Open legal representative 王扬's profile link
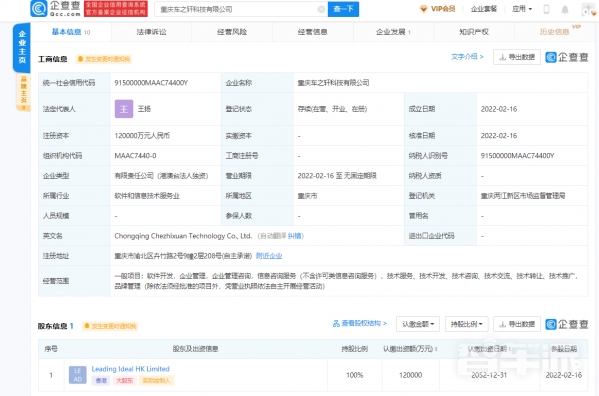The width and height of the screenshot is (599, 396). coord(144,109)
